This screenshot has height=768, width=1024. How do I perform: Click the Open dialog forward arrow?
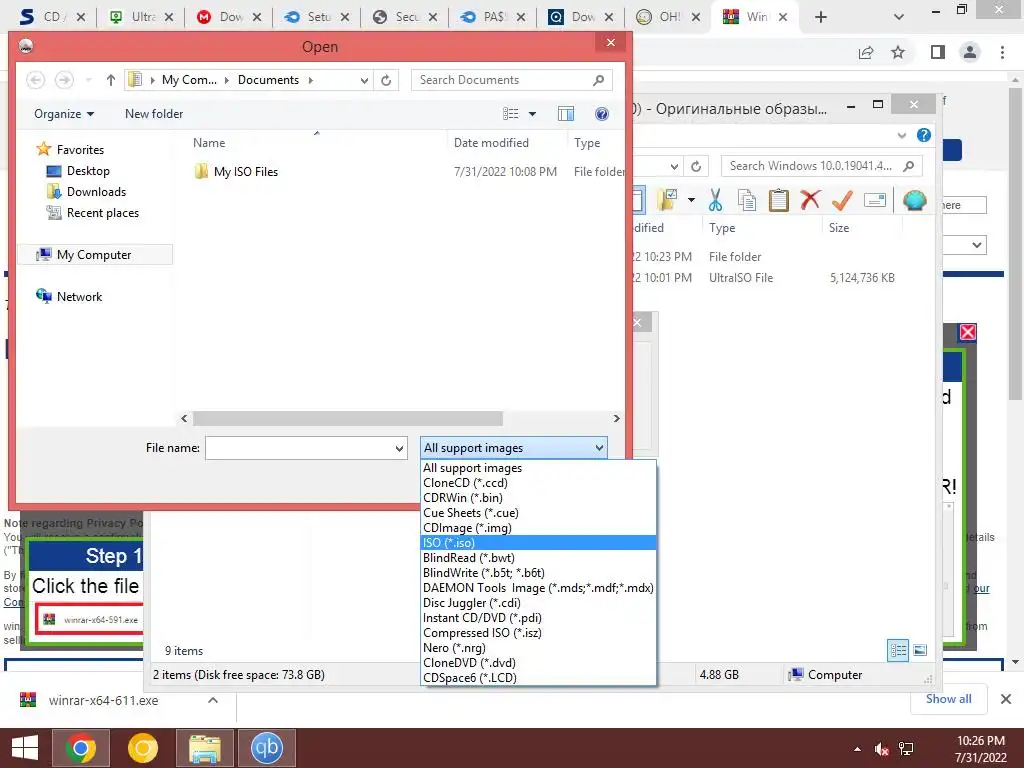pos(64,80)
